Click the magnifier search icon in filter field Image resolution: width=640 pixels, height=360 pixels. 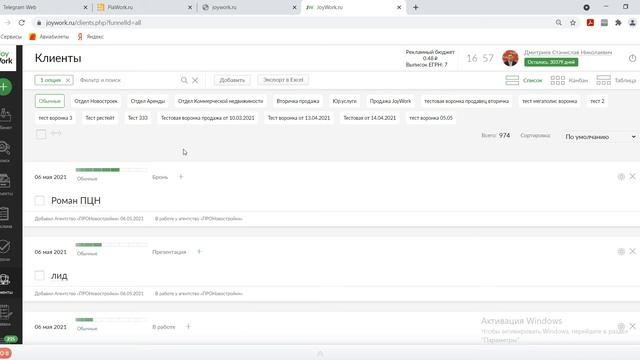pos(184,80)
